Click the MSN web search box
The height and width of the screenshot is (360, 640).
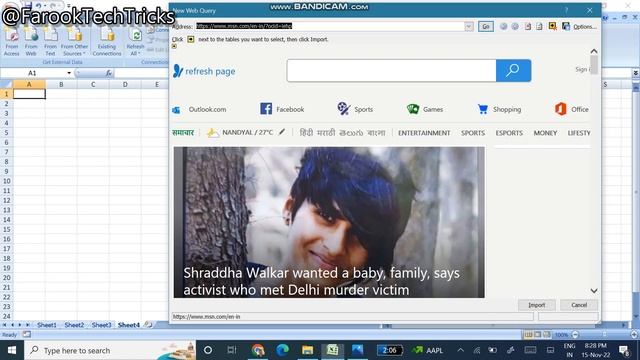point(391,71)
